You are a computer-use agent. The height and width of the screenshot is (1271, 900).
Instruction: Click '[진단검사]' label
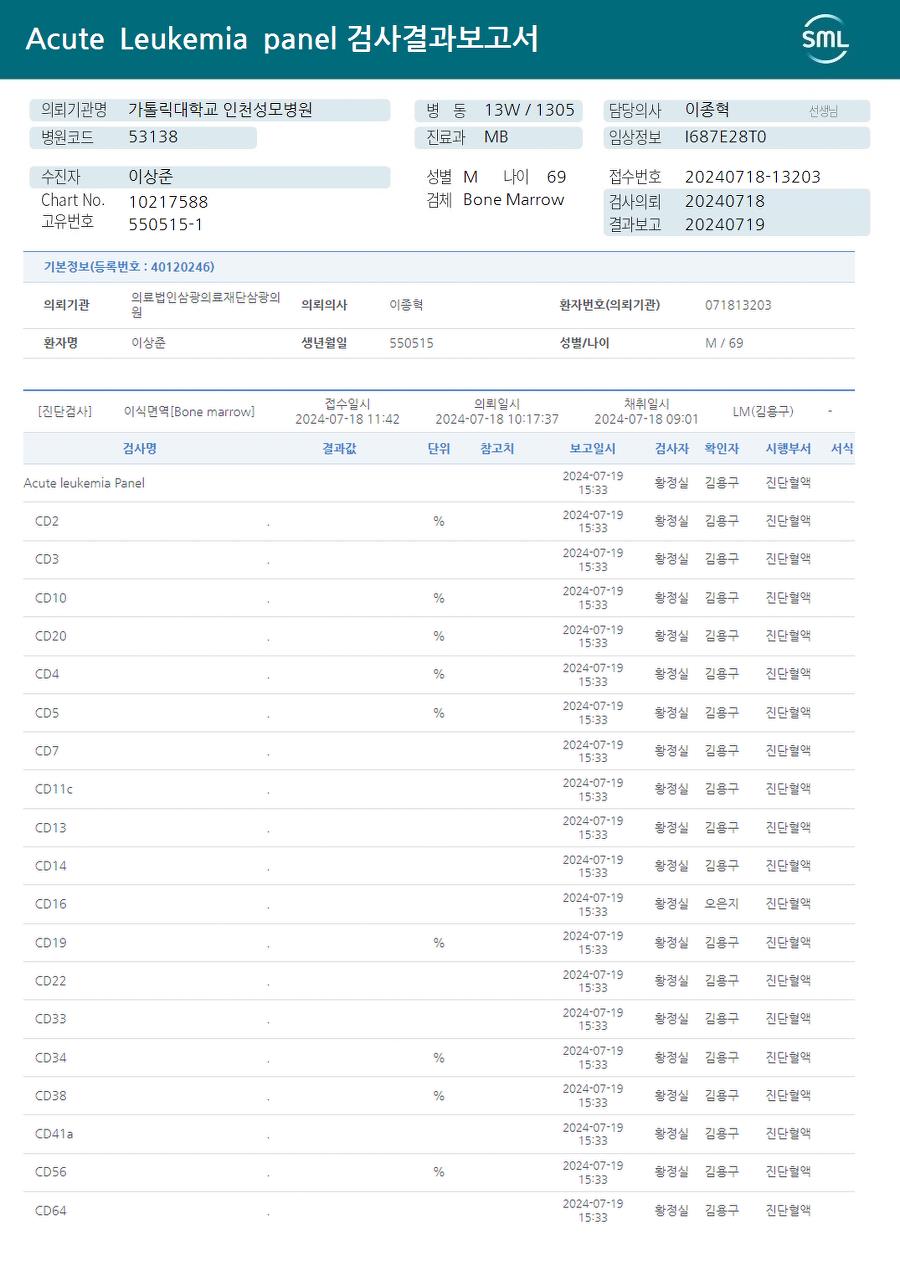[64, 411]
